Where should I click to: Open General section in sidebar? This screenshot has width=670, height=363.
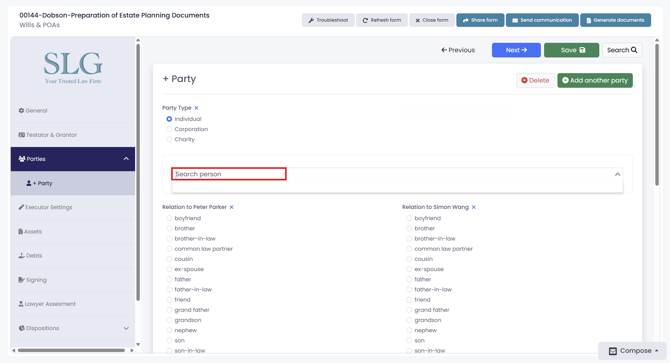(73, 111)
